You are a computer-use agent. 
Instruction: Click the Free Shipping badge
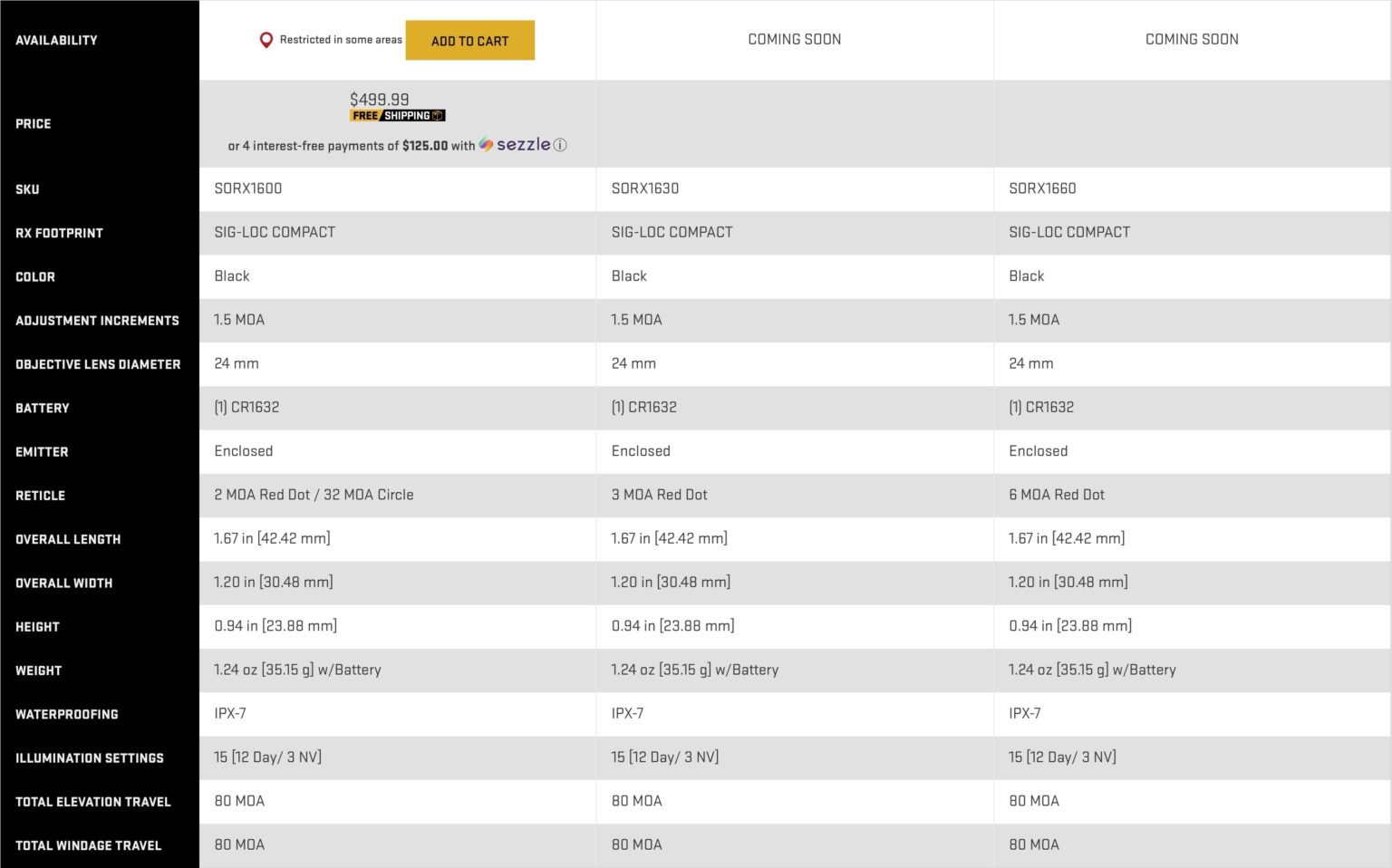[397, 116]
